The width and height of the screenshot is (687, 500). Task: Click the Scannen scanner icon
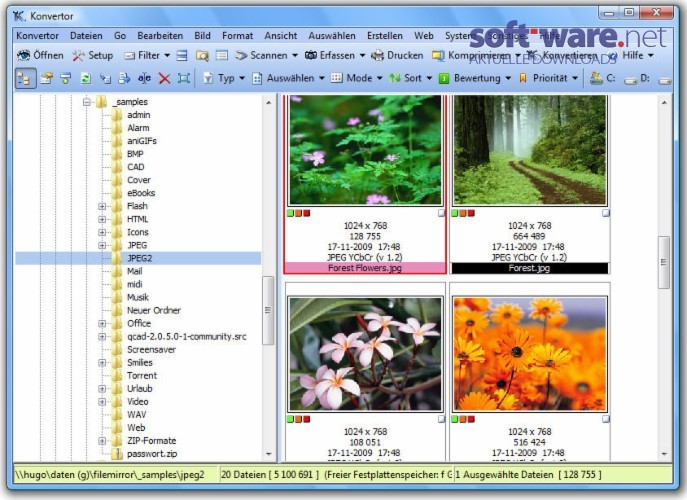pos(241,56)
